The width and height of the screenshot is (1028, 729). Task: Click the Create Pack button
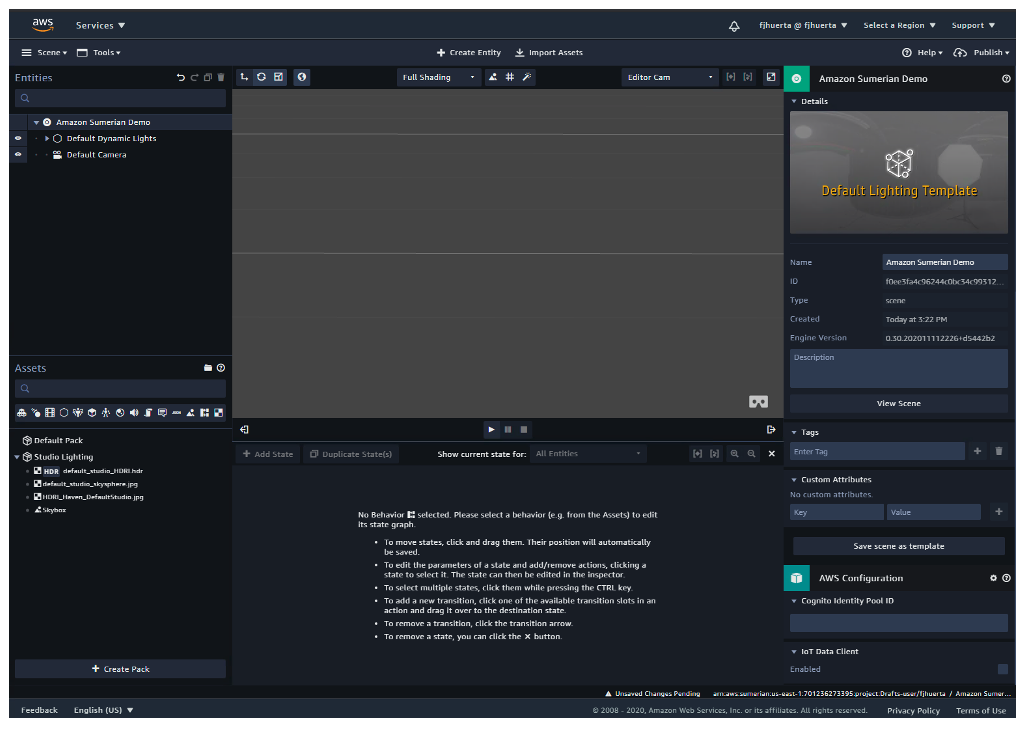(x=120, y=669)
